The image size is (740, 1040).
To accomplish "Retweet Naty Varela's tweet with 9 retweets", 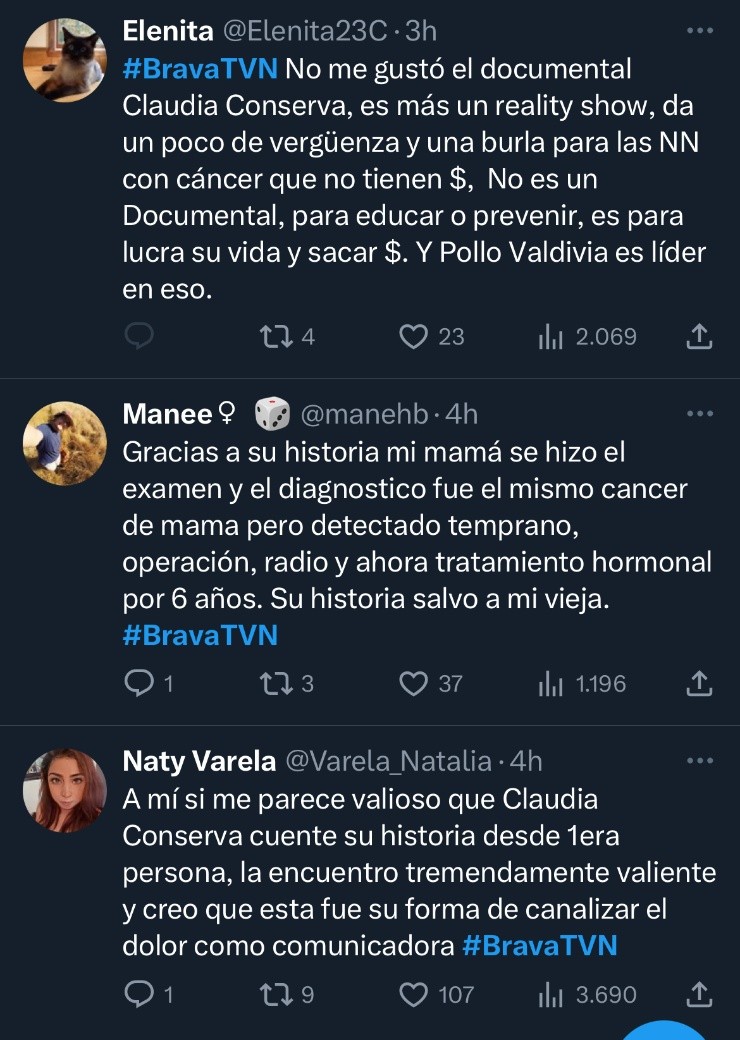I will (x=270, y=994).
